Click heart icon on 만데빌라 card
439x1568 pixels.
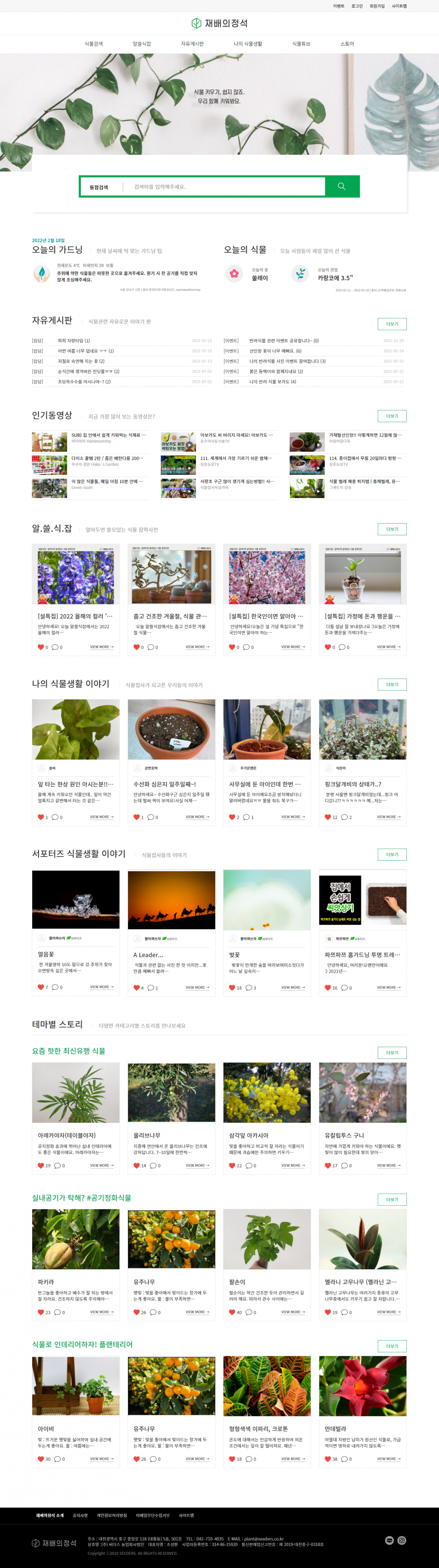328,1459
